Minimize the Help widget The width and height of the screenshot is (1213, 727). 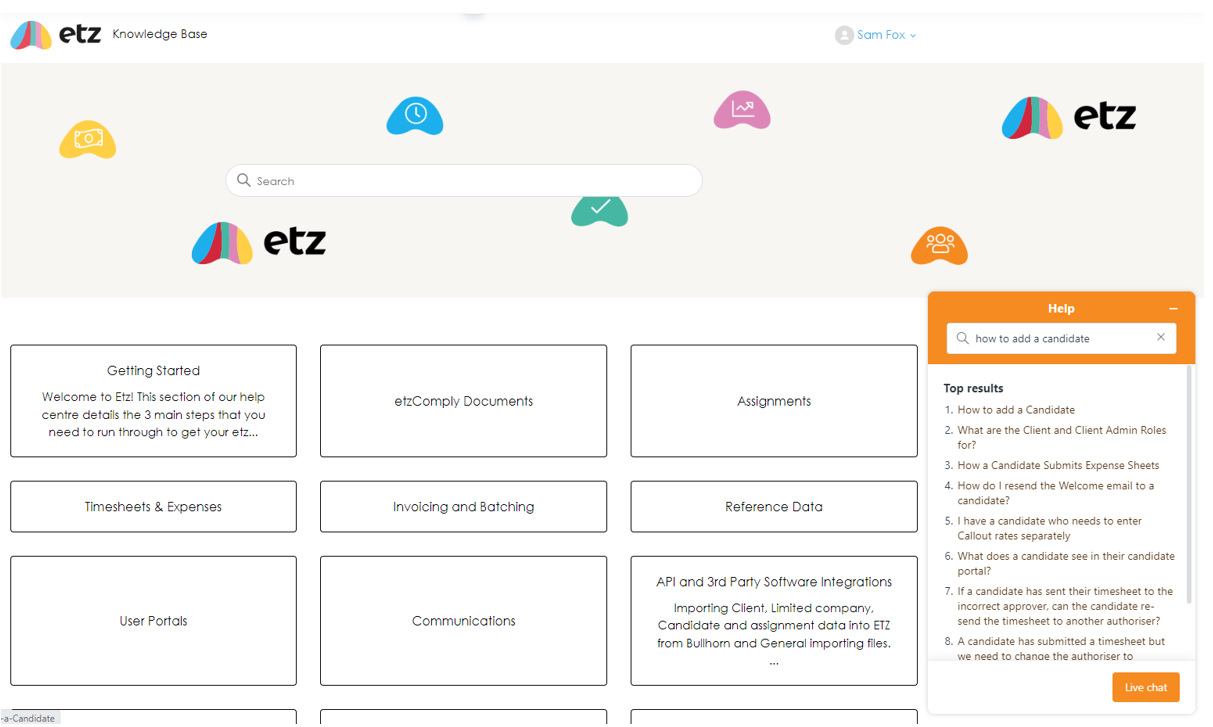pos(1173,309)
